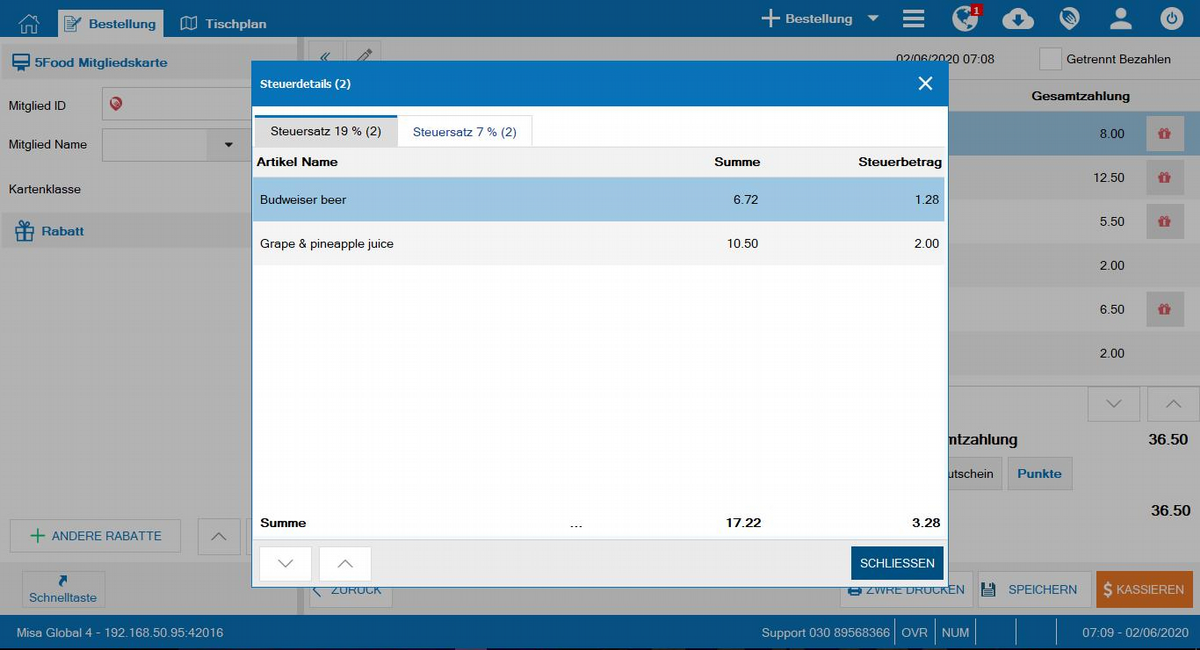The image size is (1200, 650).
Task: Click the cloud download icon
Action: pos(1018,19)
